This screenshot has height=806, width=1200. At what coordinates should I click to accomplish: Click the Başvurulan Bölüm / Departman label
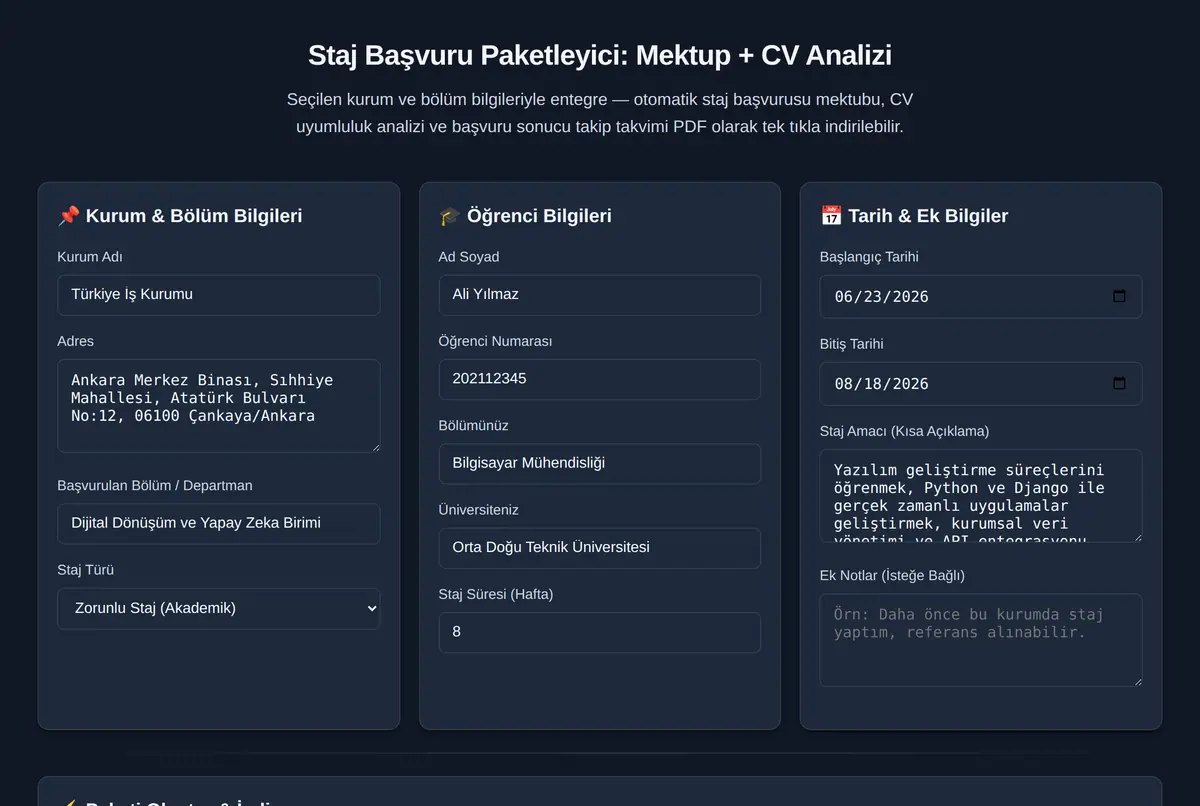pos(155,485)
